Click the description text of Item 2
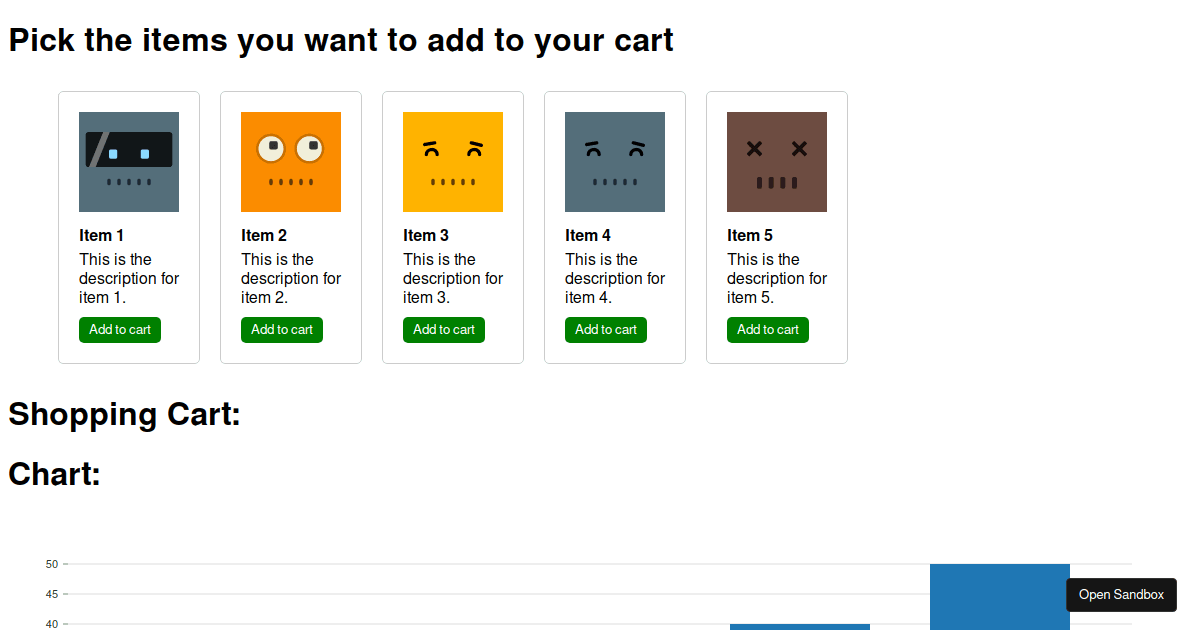1200x630 pixels. [x=291, y=278]
